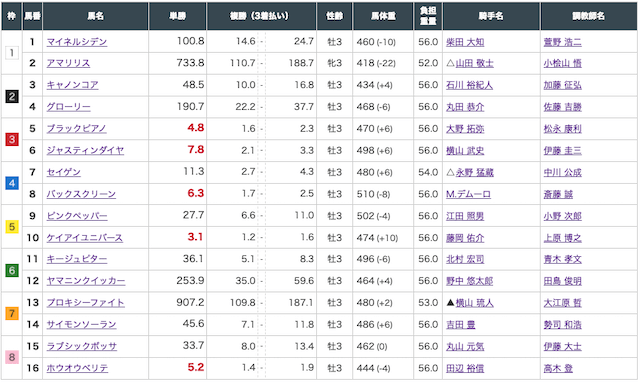Open trainer link 伊藤 大士

pyautogui.click(x=562, y=347)
